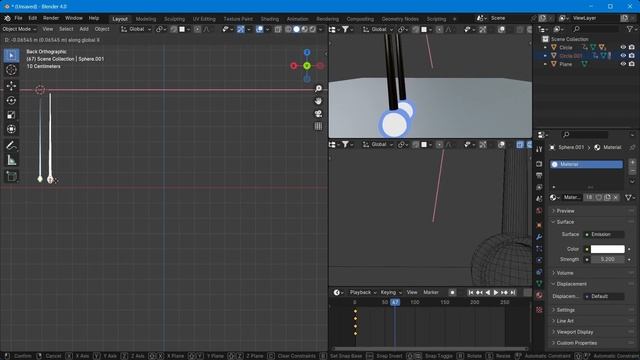This screenshot has width=640, height=360.
Task: Open the Render menu
Action: coord(51,18)
